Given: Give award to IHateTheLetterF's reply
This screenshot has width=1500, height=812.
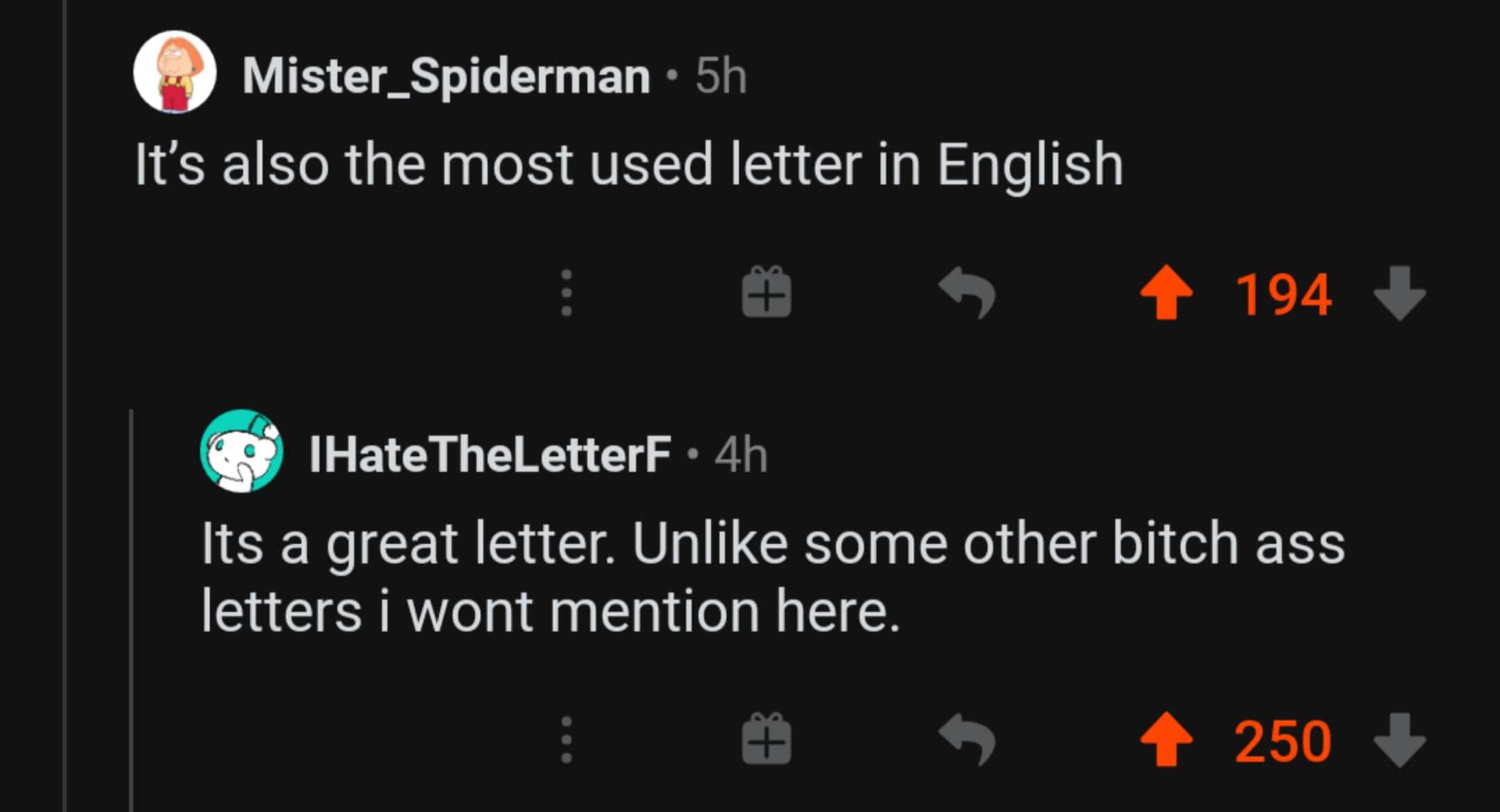Looking at the screenshot, I should pyautogui.click(x=766, y=741).
